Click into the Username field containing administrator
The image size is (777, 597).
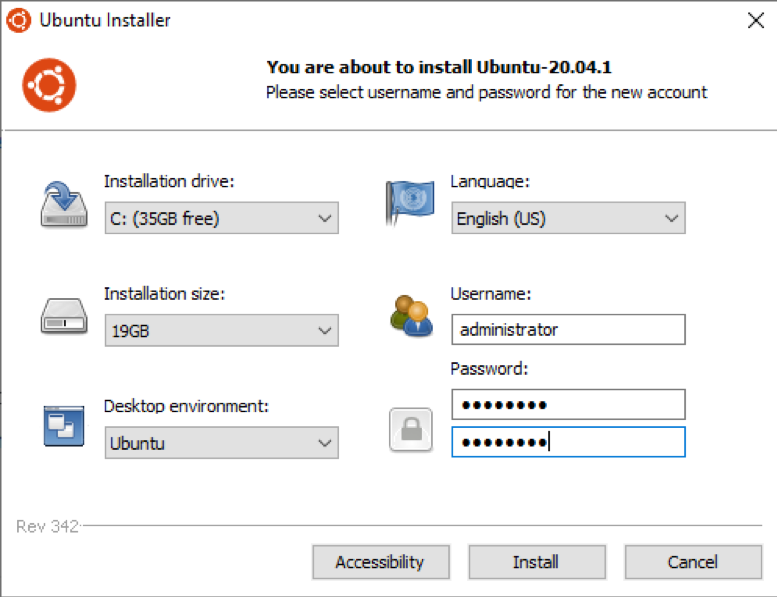(568, 329)
